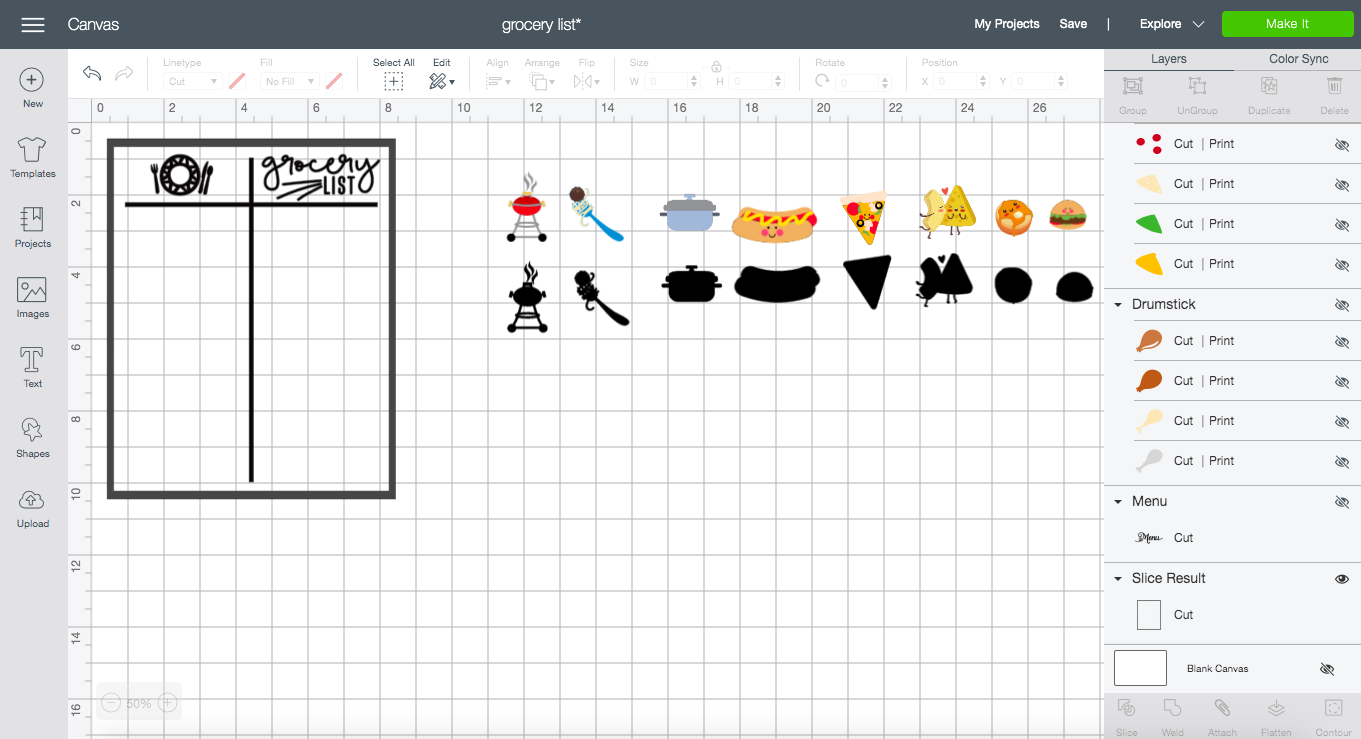Open My Projects
Image resolution: width=1361 pixels, height=739 pixels.
[x=1007, y=24]
